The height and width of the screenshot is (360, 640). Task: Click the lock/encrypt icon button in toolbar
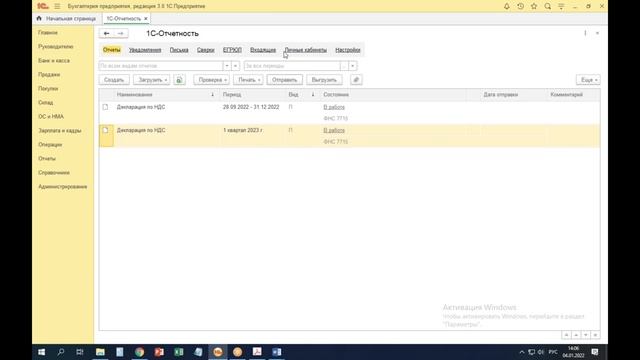pos(179,80)
